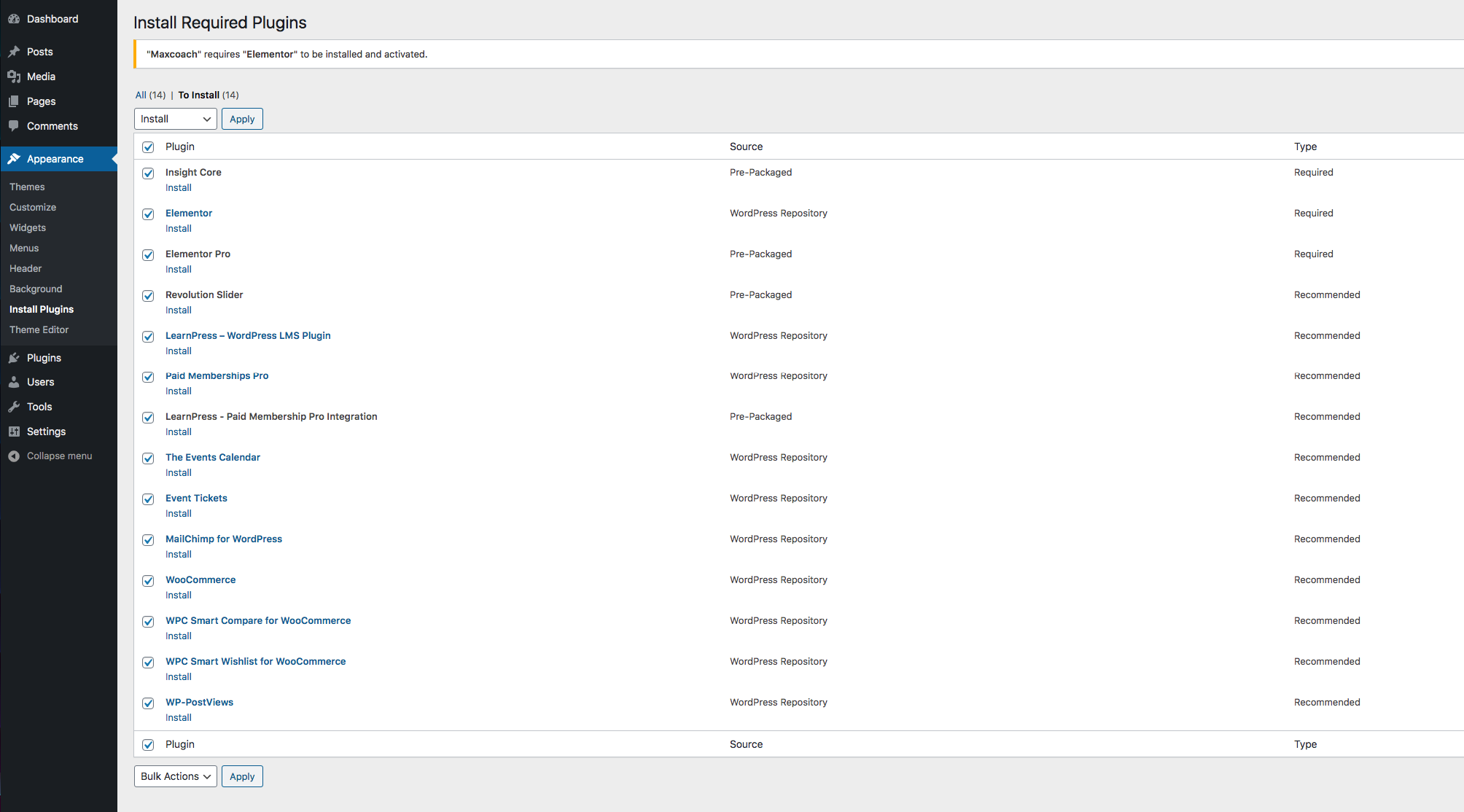Click Recommended type in WooCommerce row
The height and width of the screenshot is (812, 1464).
point(1327,579)
